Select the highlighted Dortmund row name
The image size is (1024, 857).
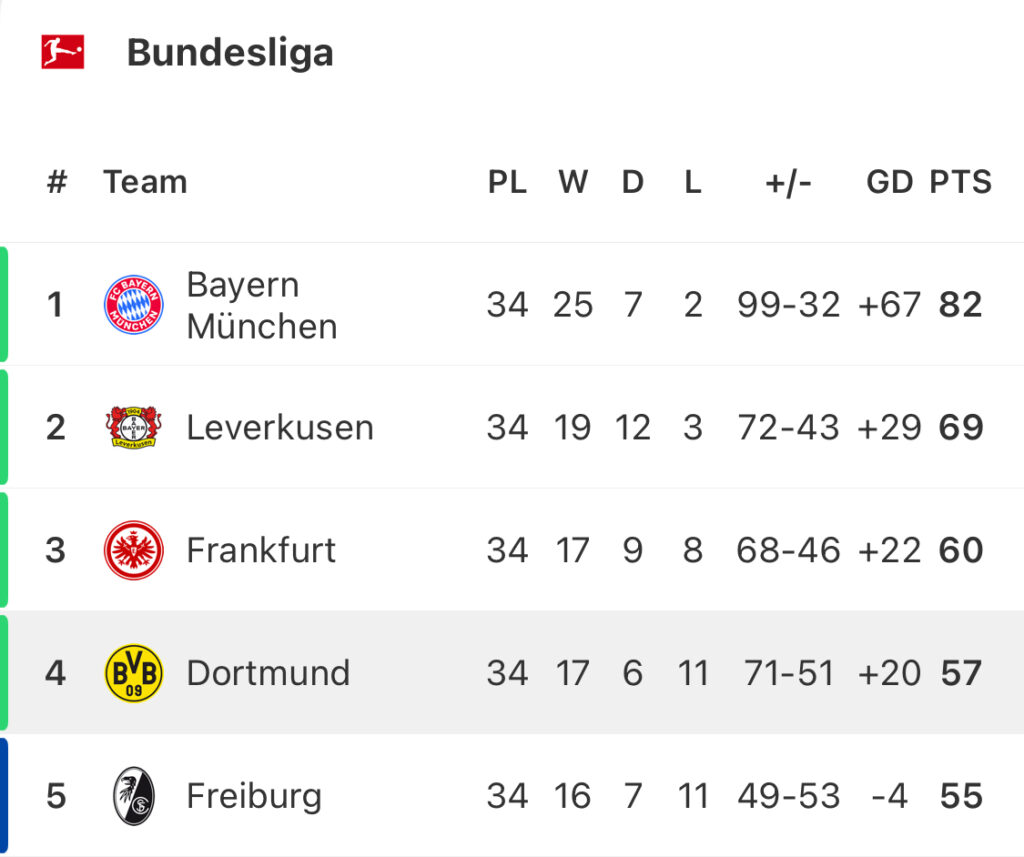point(268,673)
